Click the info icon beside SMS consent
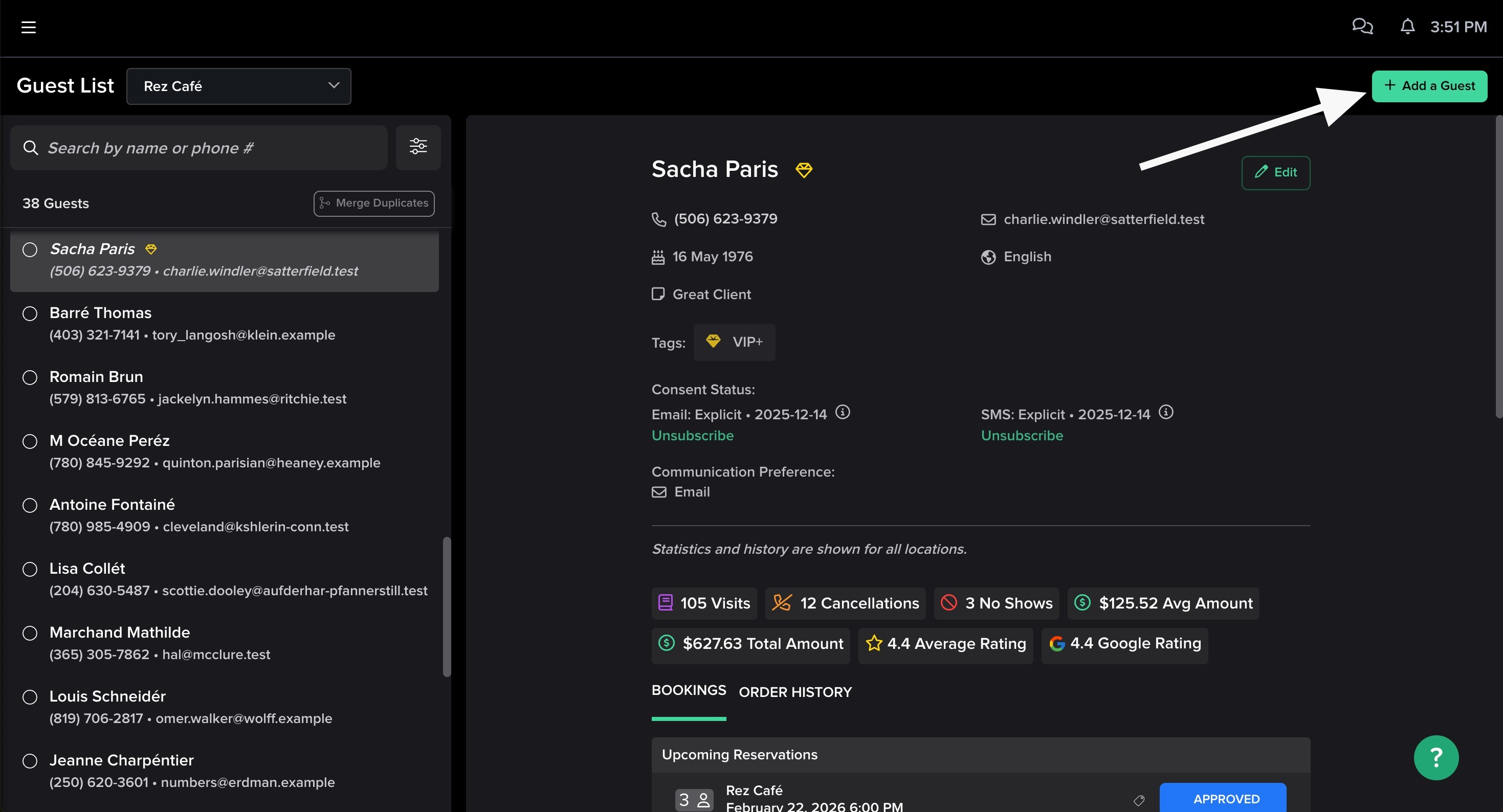1503x812 pixels. tap(1166, 413)
